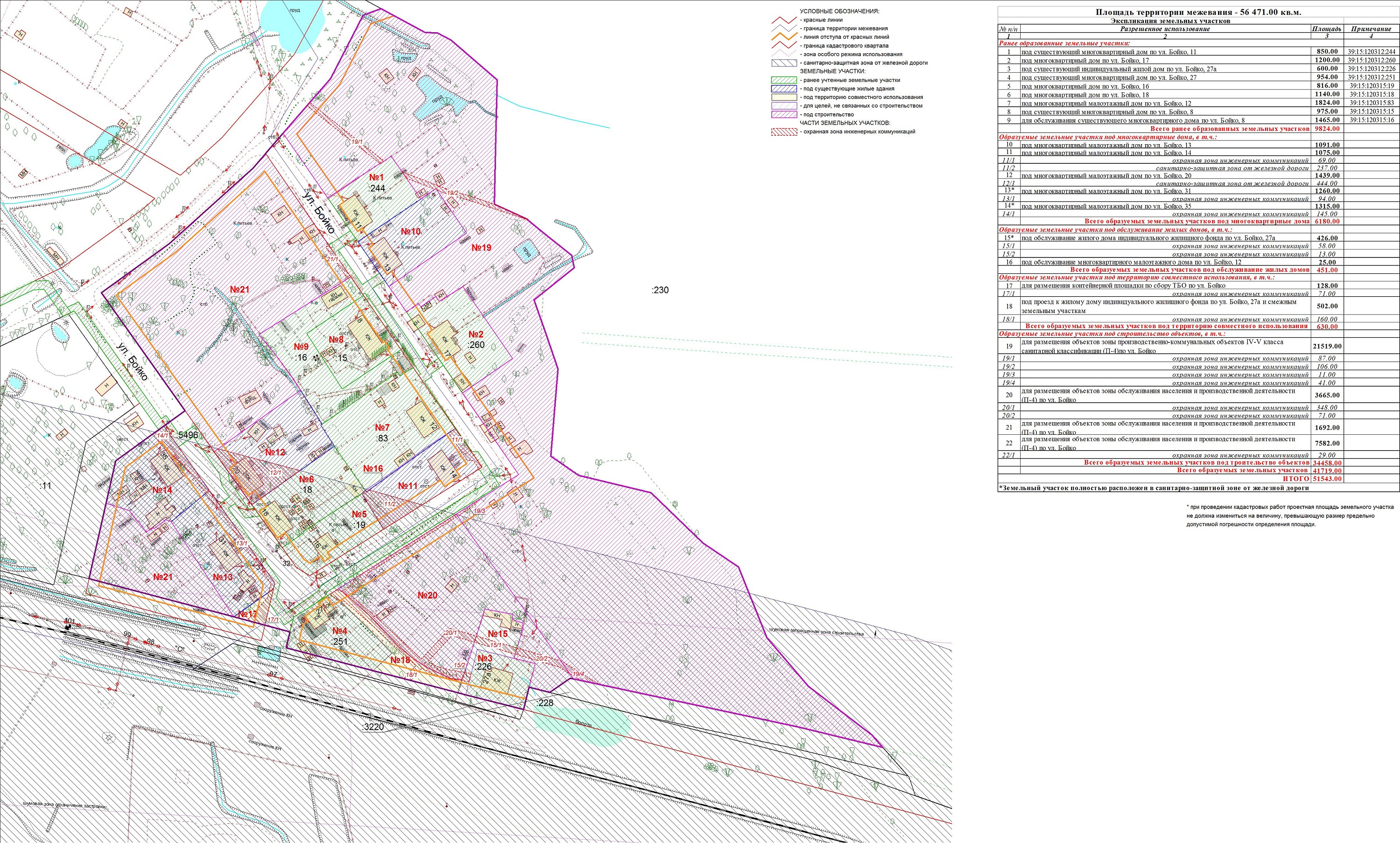This screenshot has height=843, width=1400.
Task: Select parcel label №21 in large northwest plot
Action: coord(240,290)
